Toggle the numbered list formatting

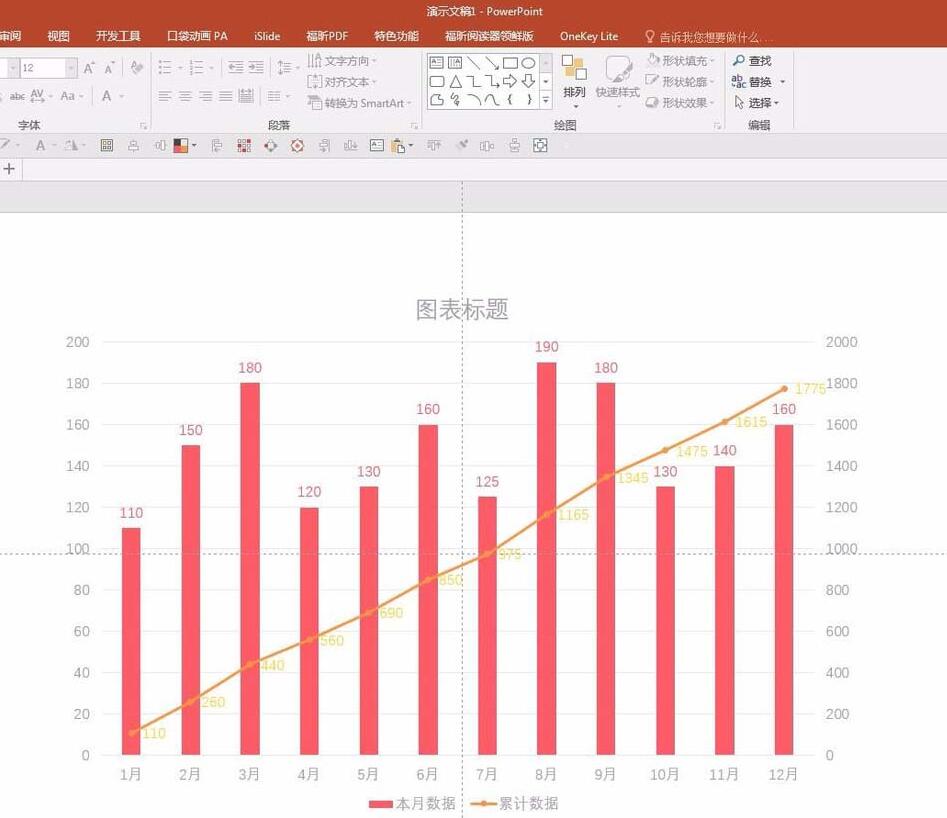(194, 67)
